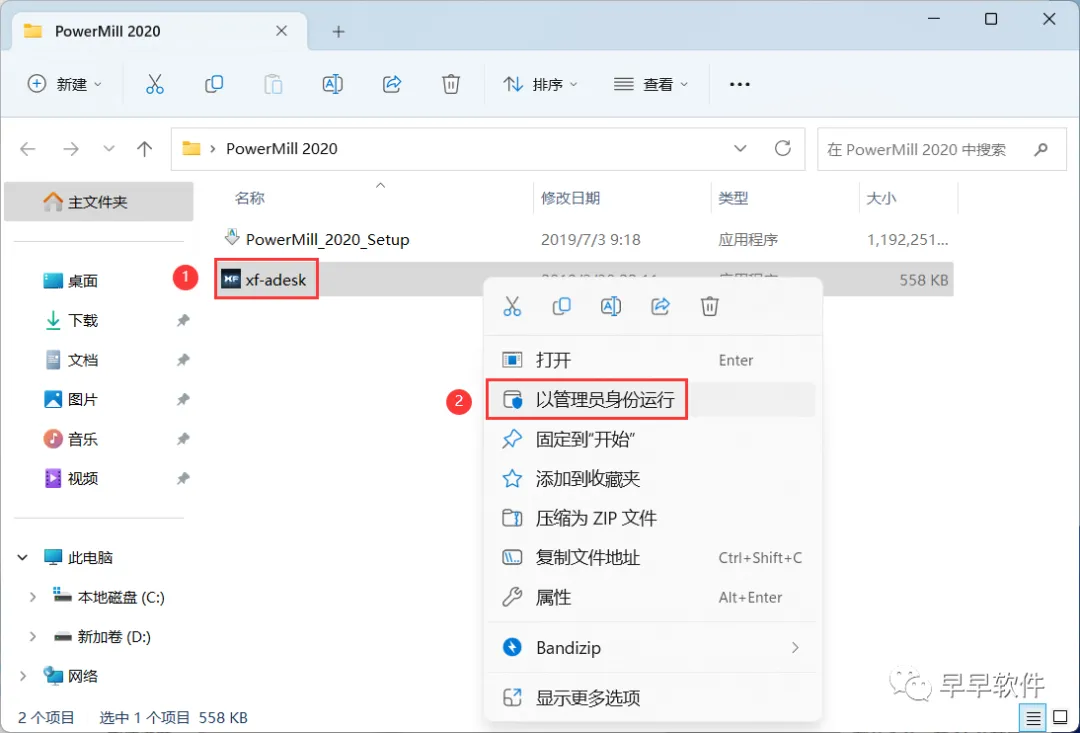Choose 打开 from the context menu
Image resolution: width=1080 pixels, height=733 pixels.
tap(652, 360)
